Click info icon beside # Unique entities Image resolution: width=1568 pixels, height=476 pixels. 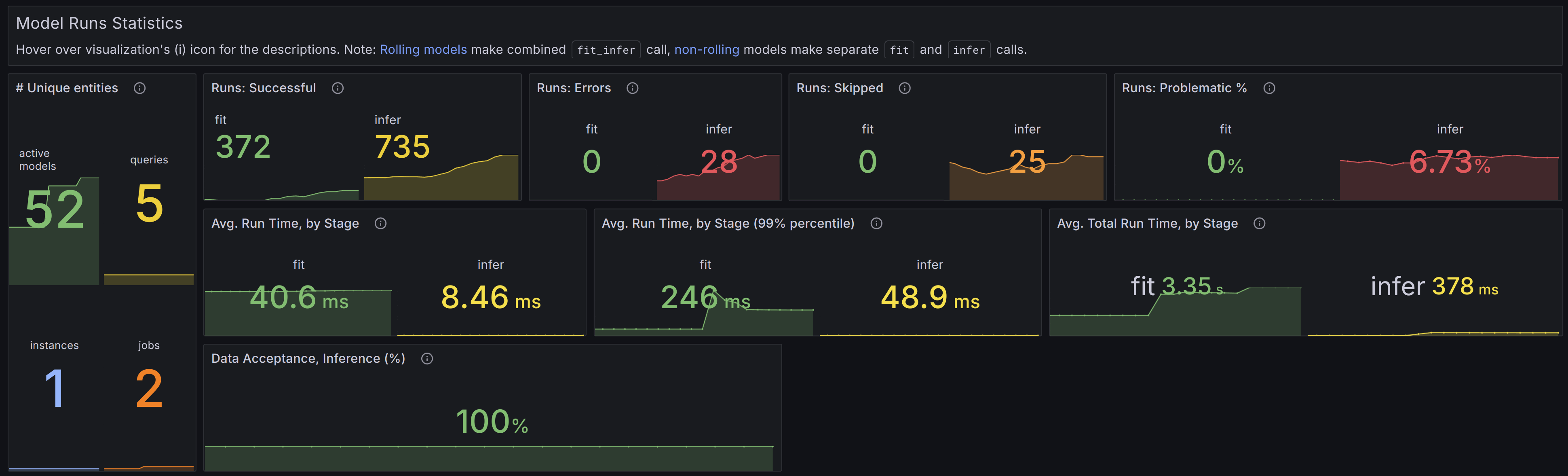pos(139,88)
